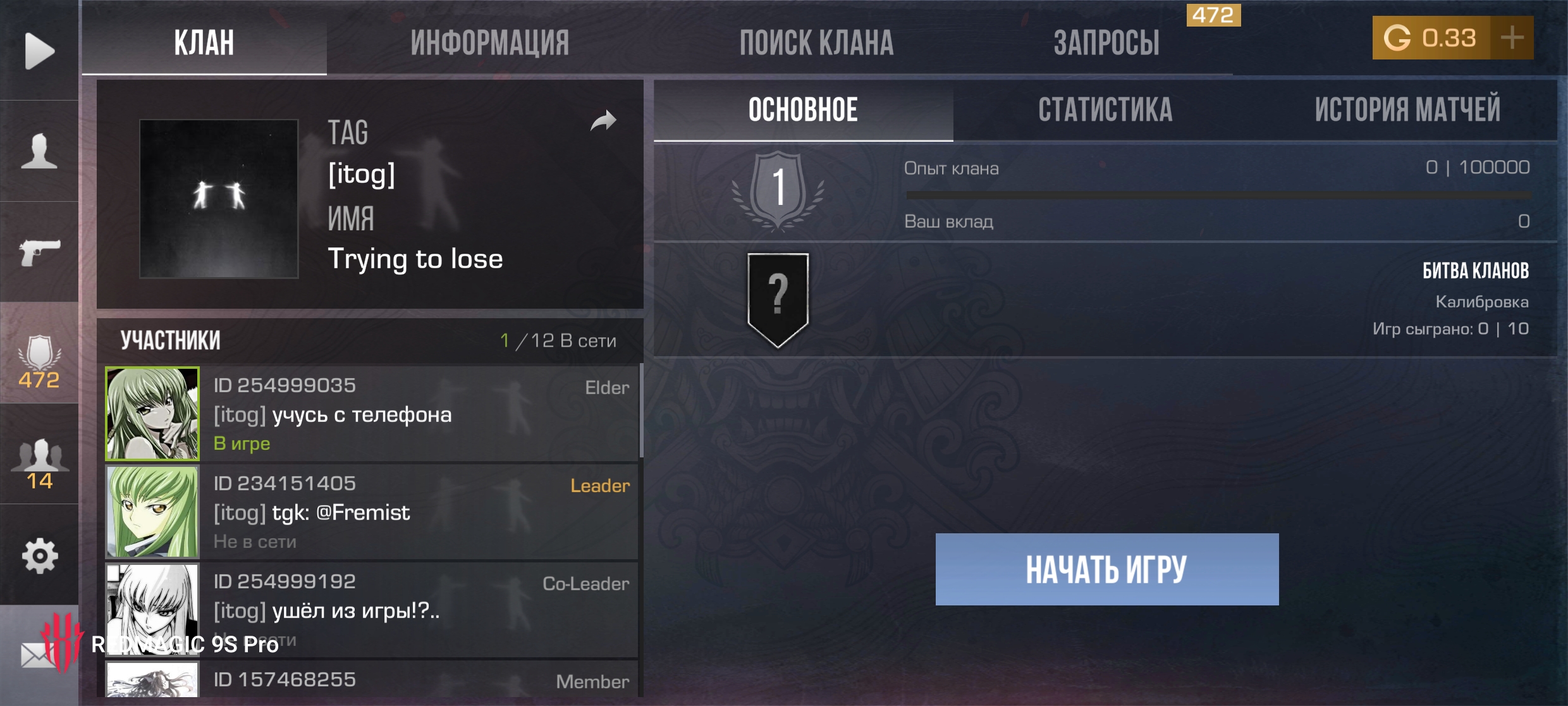Switch to the ИНФОРМАЦИЯ tab
The image size is (1568, 706).
tap(490, 43)
